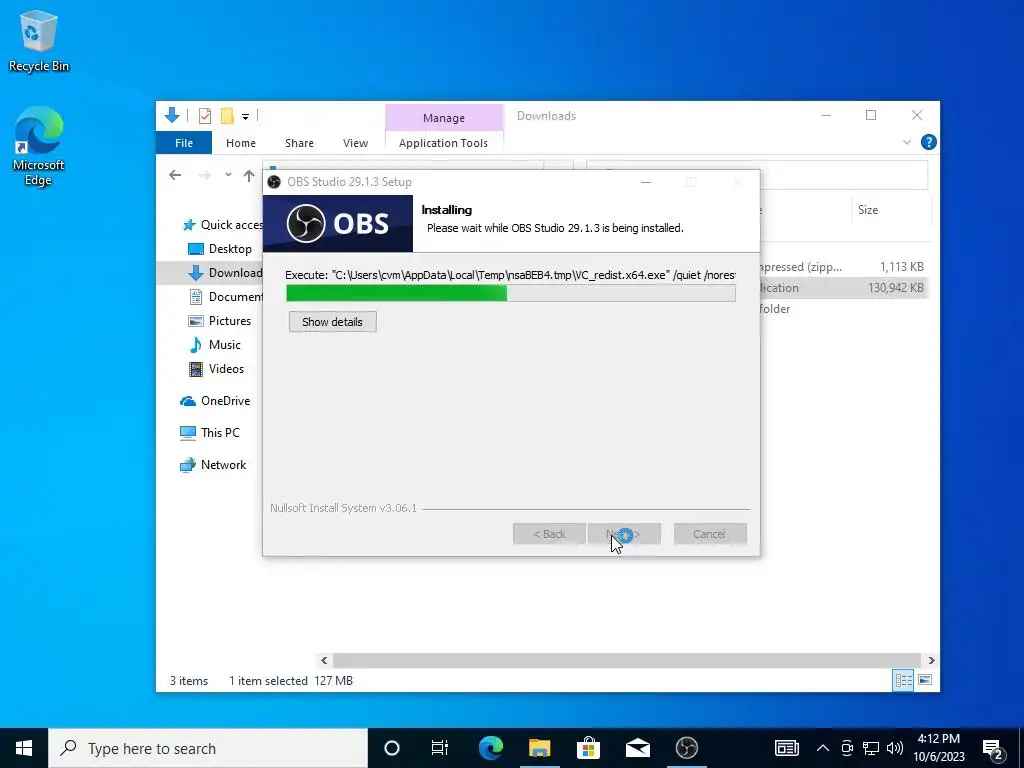Open News and interests taskbar icon
The width and height of the screenshot is (1024, 768).
coord(786,748)
